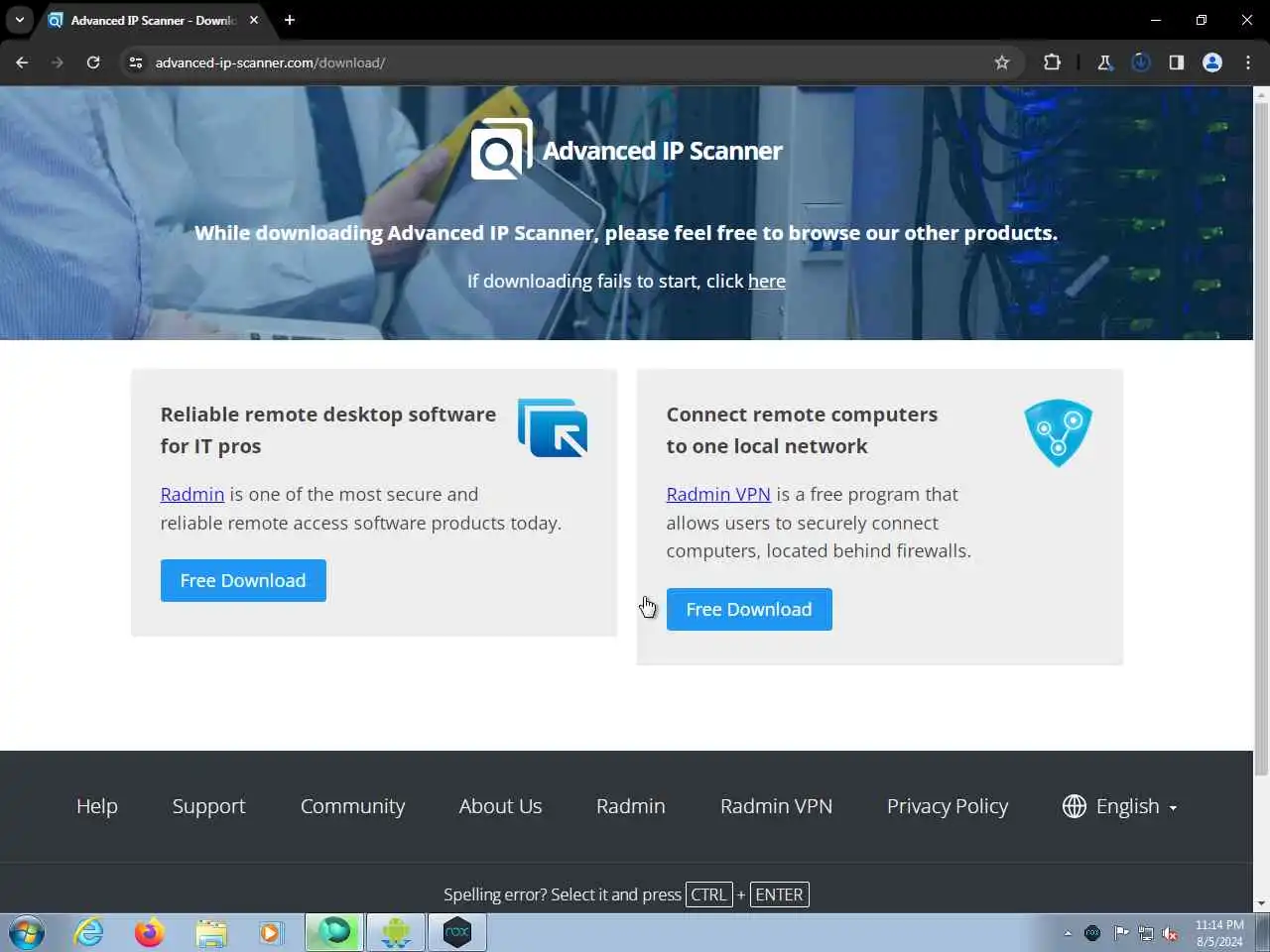Launch Internet Explorer from taskbar
This screenshot has width=1270, height=952.
[x=88, y=933]
